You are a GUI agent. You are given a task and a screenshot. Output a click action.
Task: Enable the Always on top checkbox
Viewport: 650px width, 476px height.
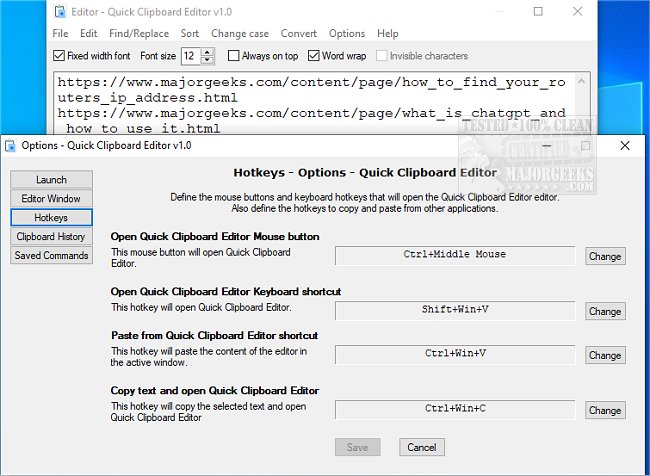234,56
